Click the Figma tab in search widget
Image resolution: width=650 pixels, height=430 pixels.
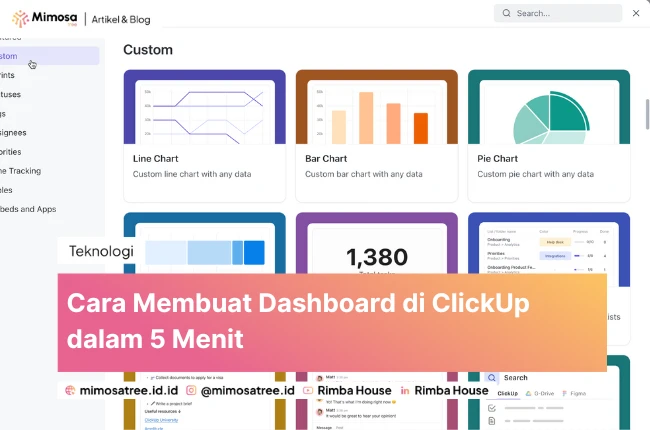tap(574, 394)
